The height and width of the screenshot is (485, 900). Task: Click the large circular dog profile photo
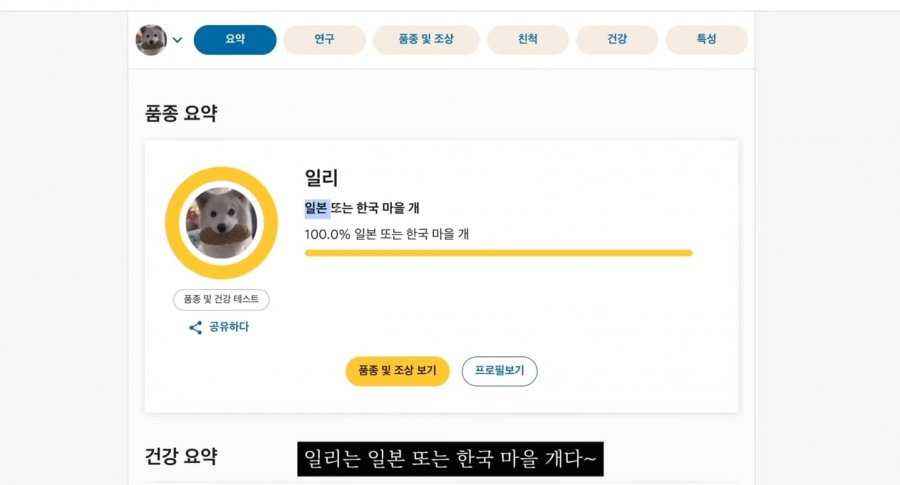221,222
